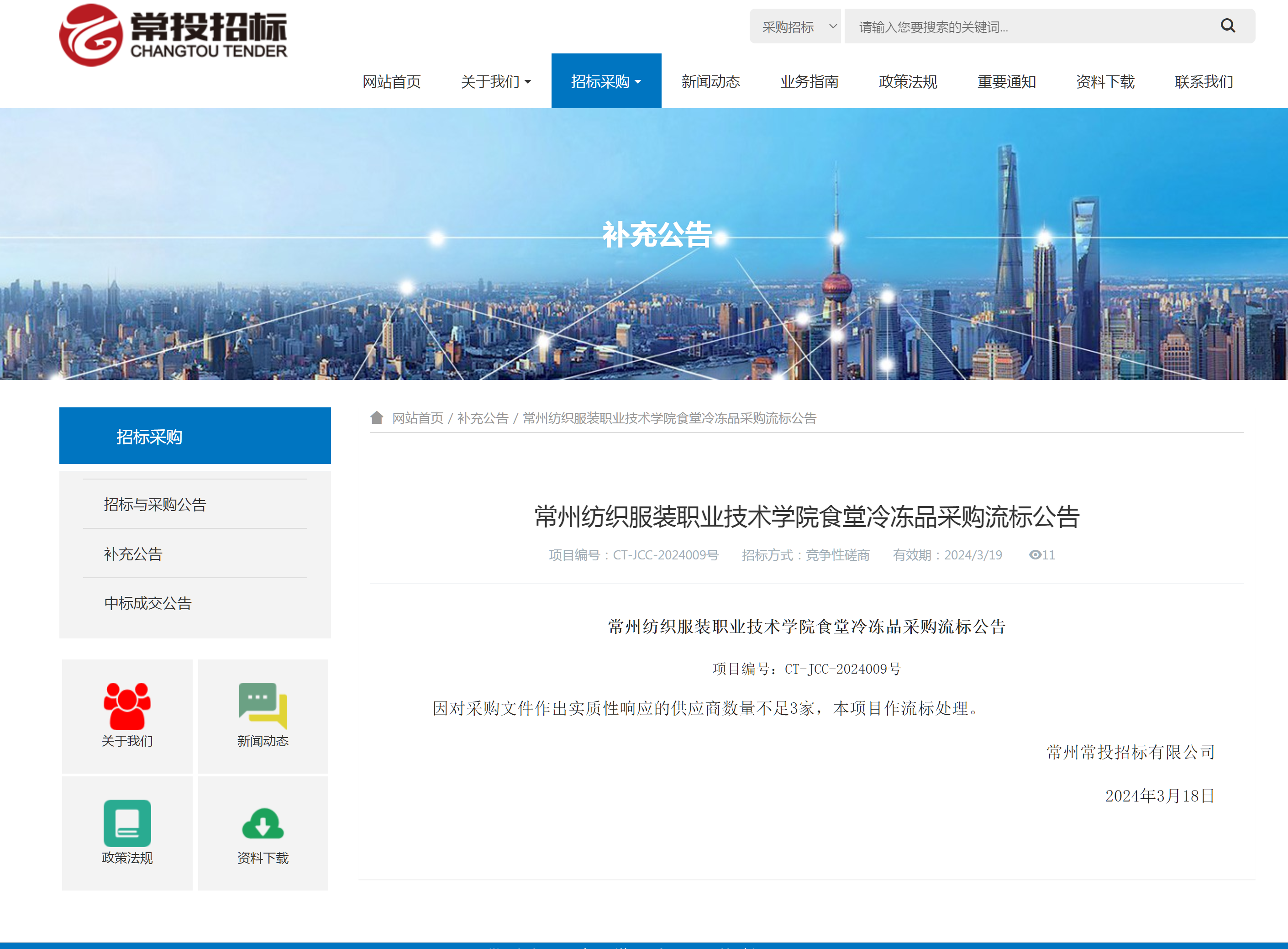This screenshot has width=1288, height=949.
Task: Select 招标与采购公告 in the sidebar
Action: (x=155, y=504)
